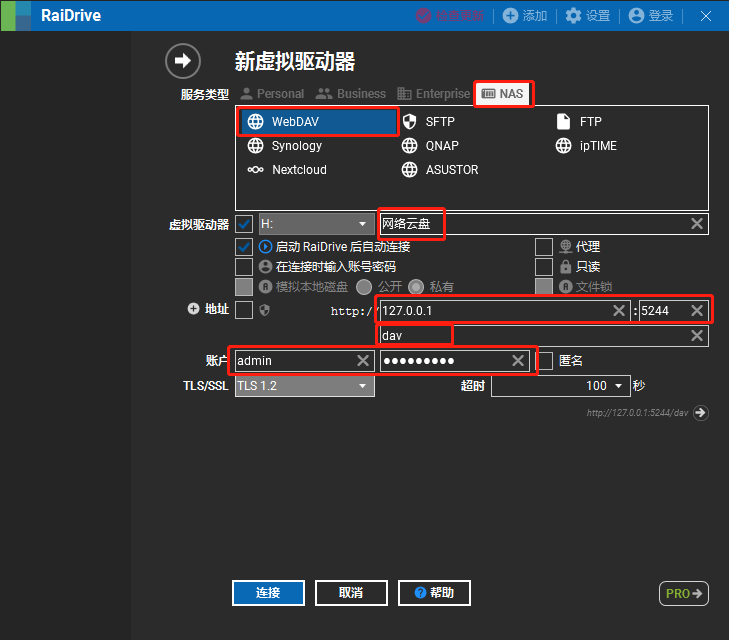Select ipTIME service
Viewport: 729px width, 640px height.
coord(586,146)
